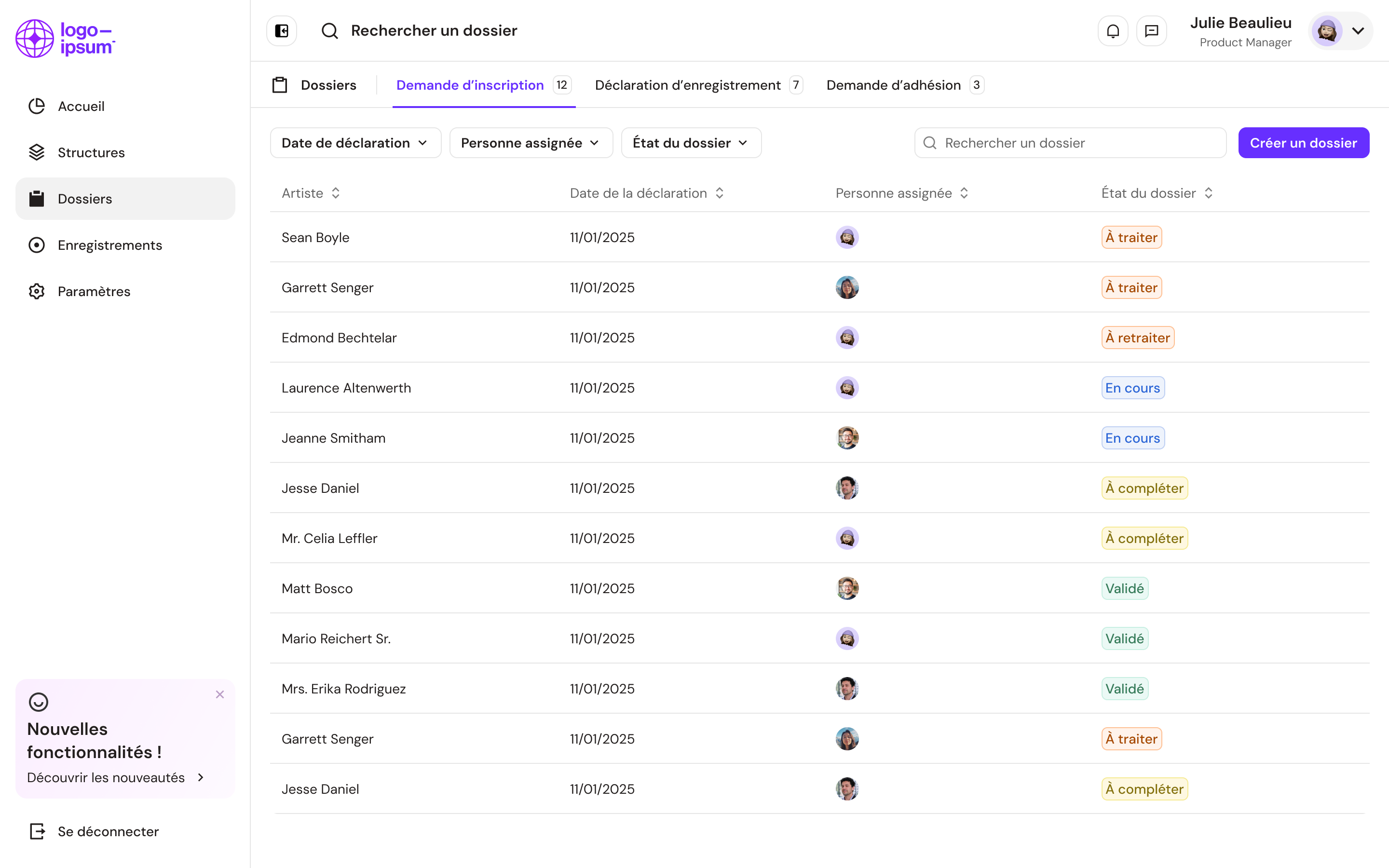Toggle sort on Date de la déclaration
Image resolution: width=1389 pixels, height=868 pixels.
tap(719, 193)
